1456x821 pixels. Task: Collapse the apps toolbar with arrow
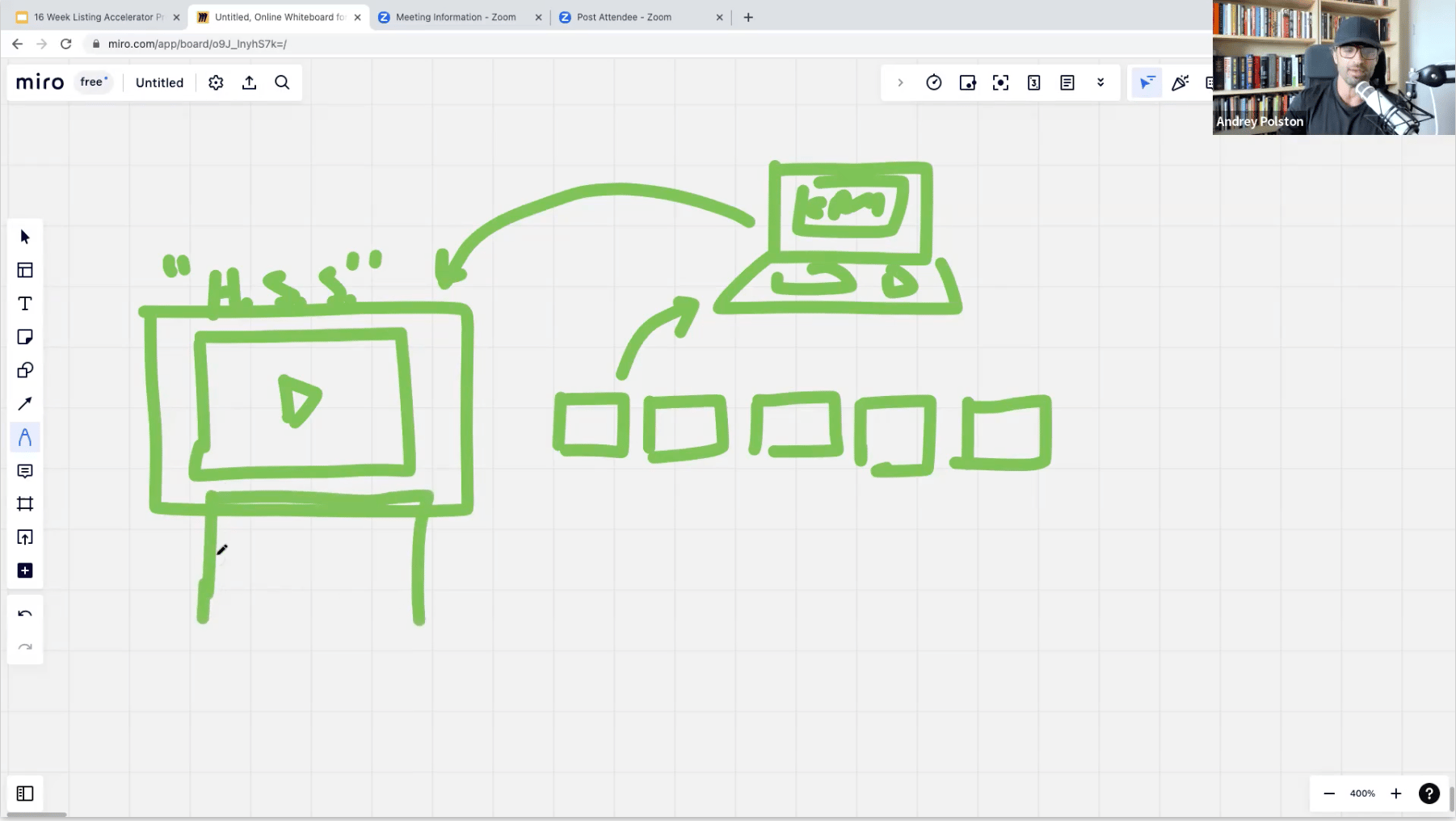[900, 82]
